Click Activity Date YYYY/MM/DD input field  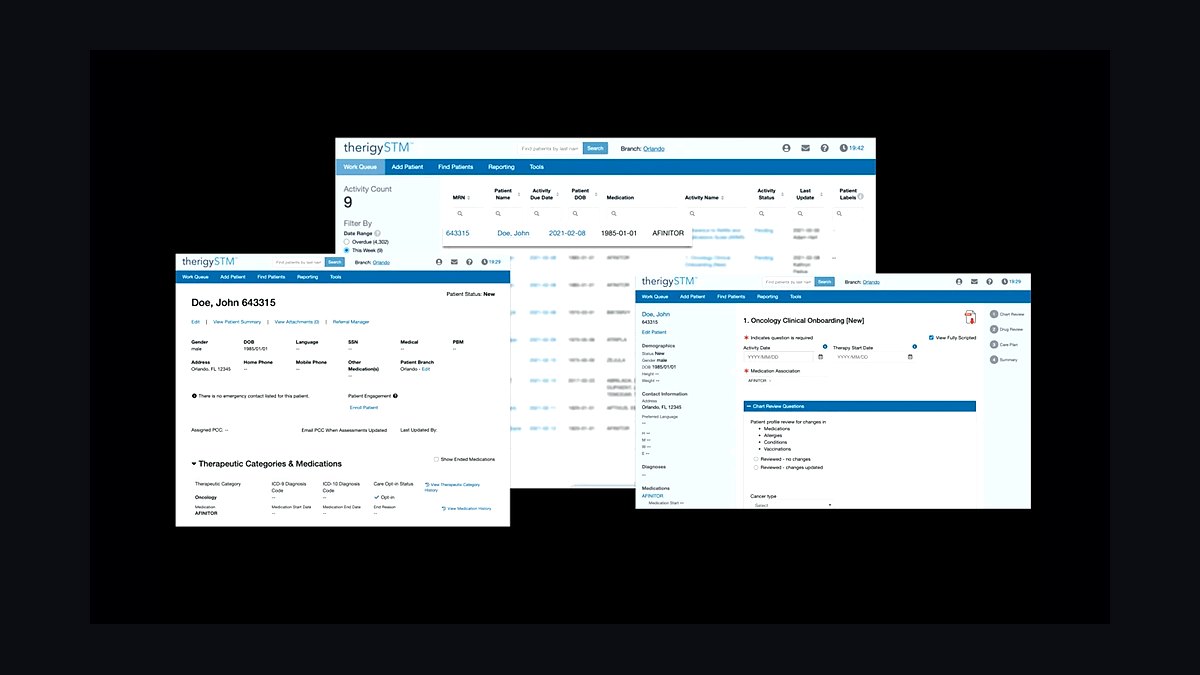[780, 357]
